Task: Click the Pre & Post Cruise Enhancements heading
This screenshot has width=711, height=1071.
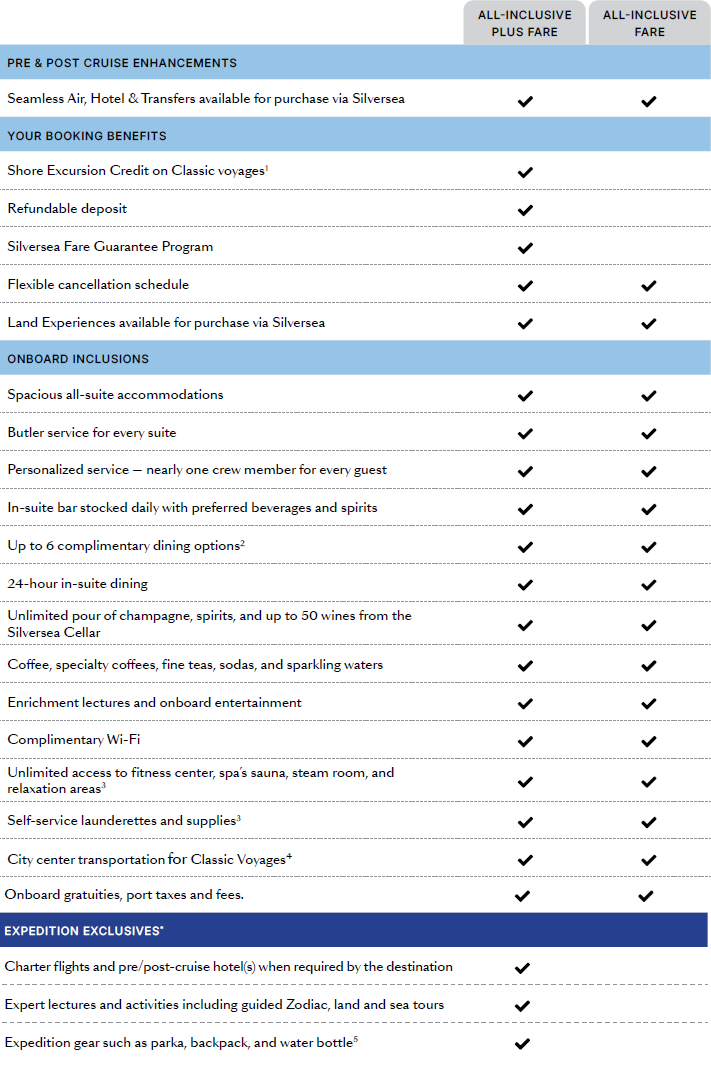Action: click(x=122, y=63)
